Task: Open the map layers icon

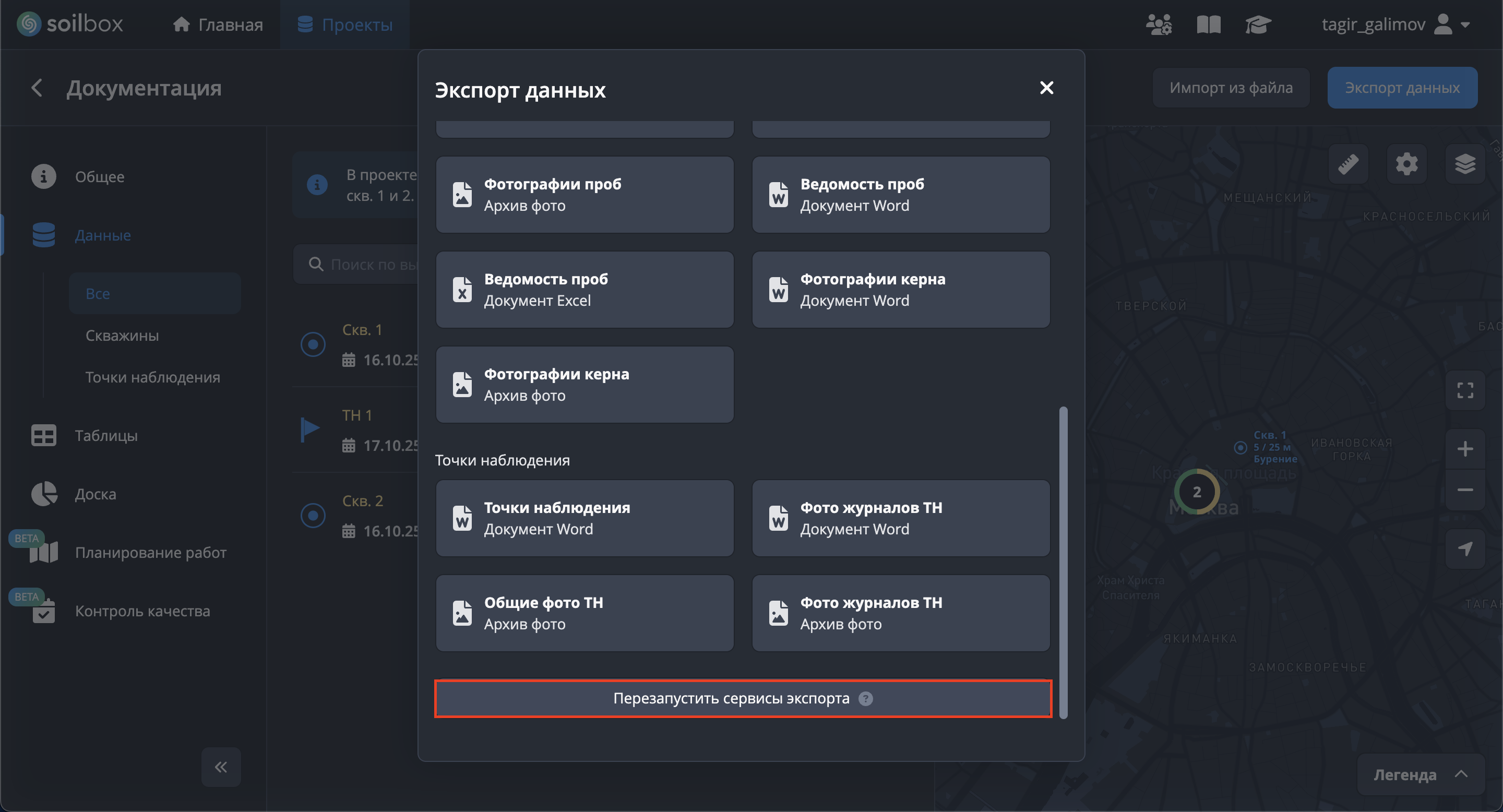Action: pyautogui.click(x=1464, y=164)
